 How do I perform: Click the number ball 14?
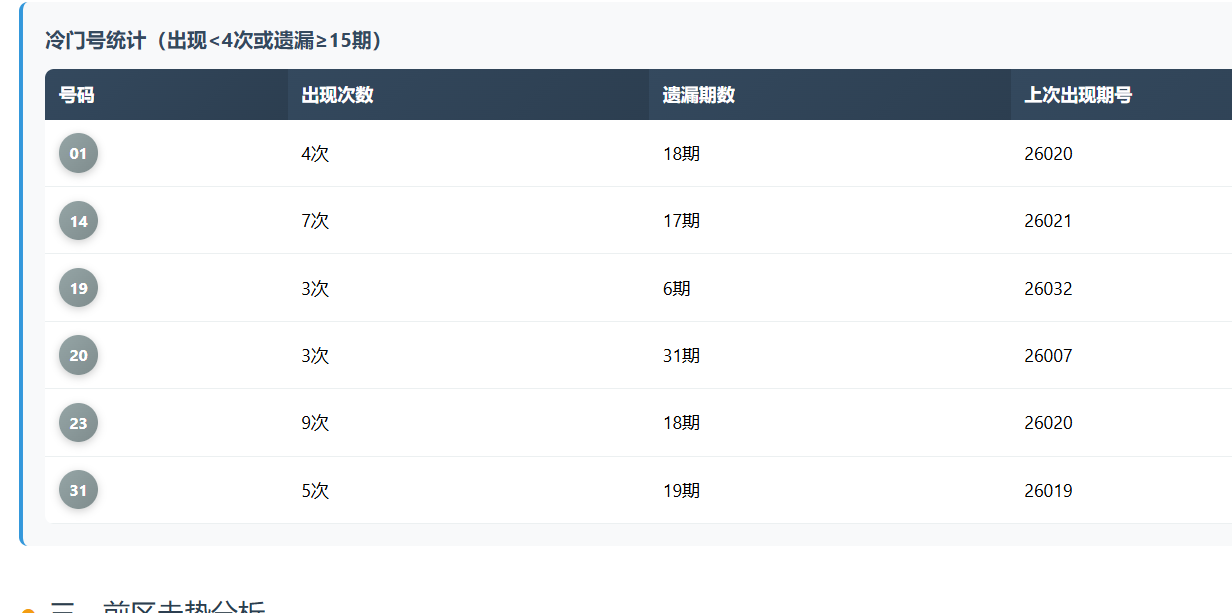[78, 221]
